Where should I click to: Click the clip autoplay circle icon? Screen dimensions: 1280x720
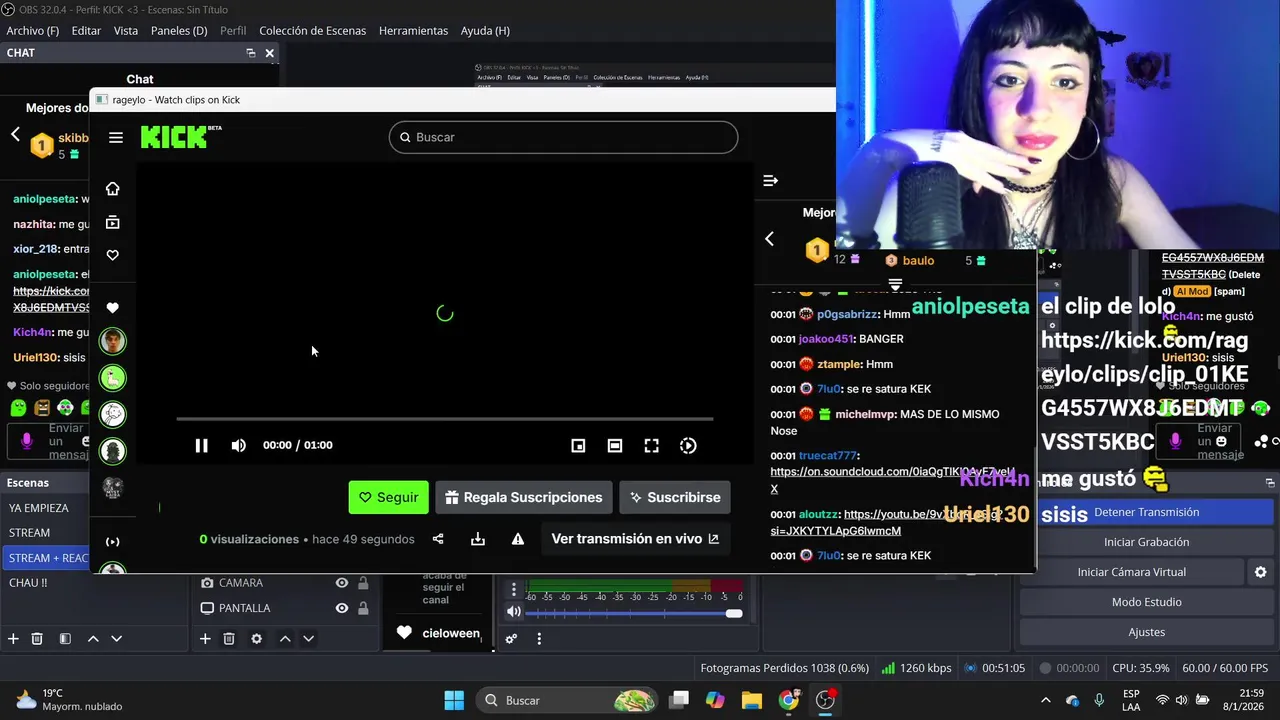click(688, 446)
